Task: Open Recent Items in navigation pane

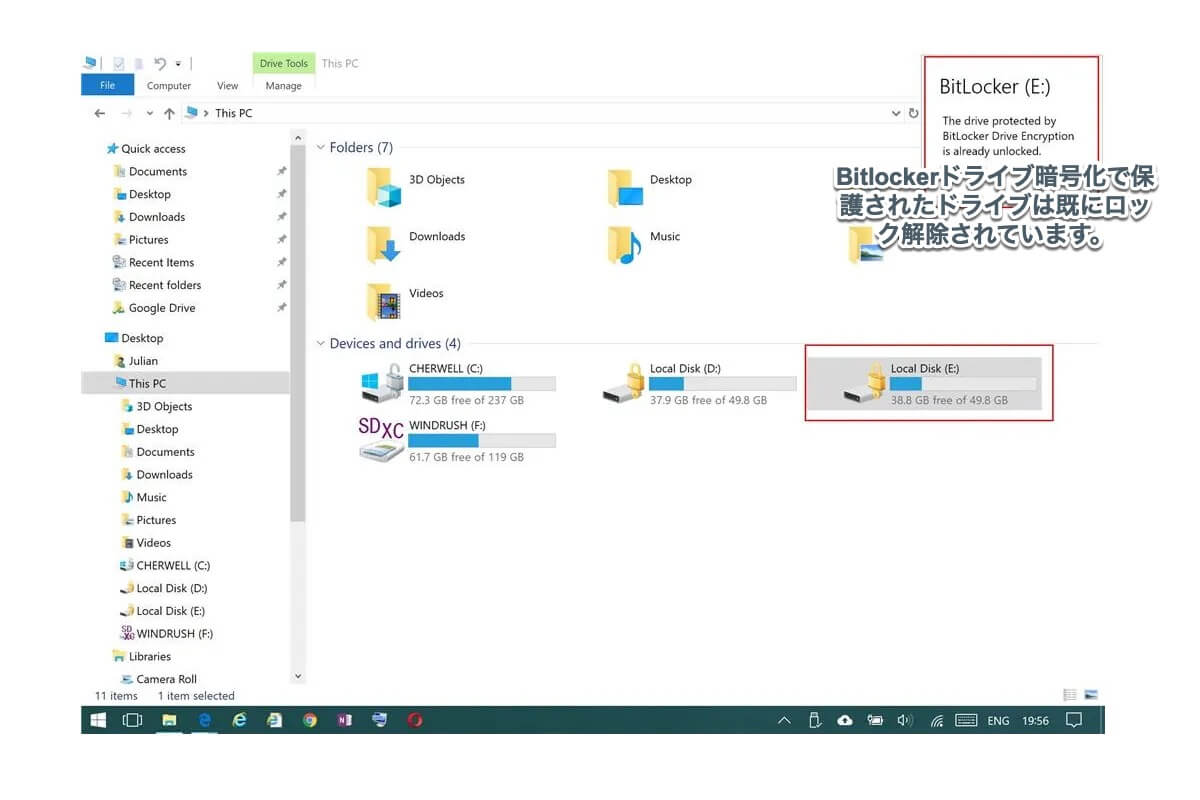Action: pyautogui.click(x=161, y=262)
